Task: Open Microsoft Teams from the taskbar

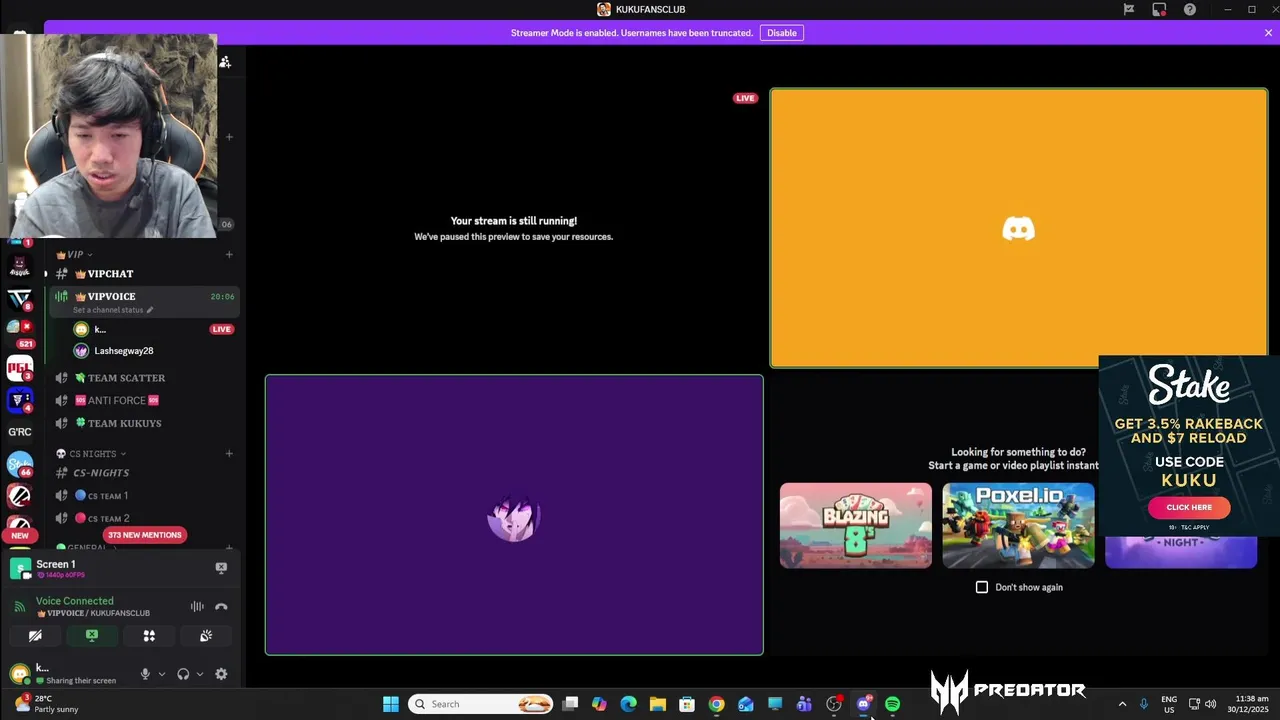Action: click(x=804, y=704)
